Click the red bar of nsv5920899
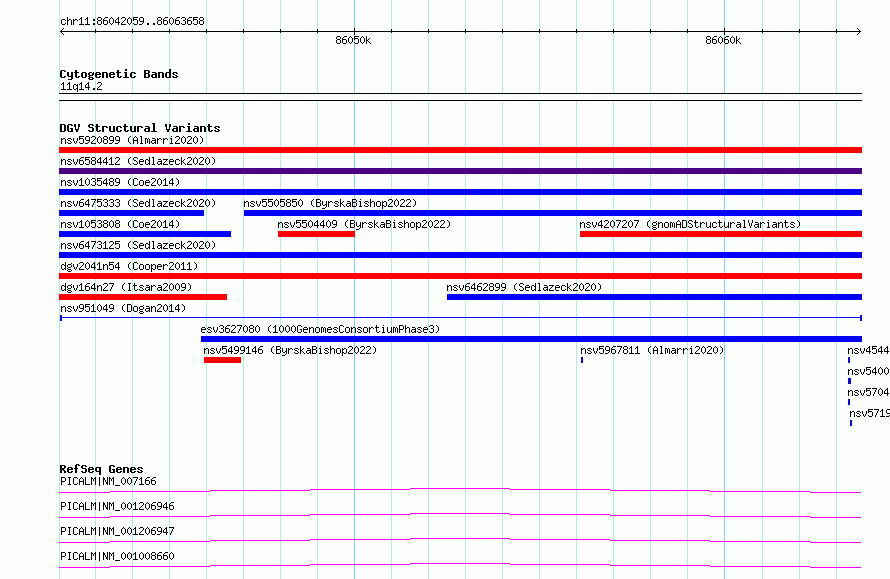The image size is (890, 579). (x=460, y=150)
